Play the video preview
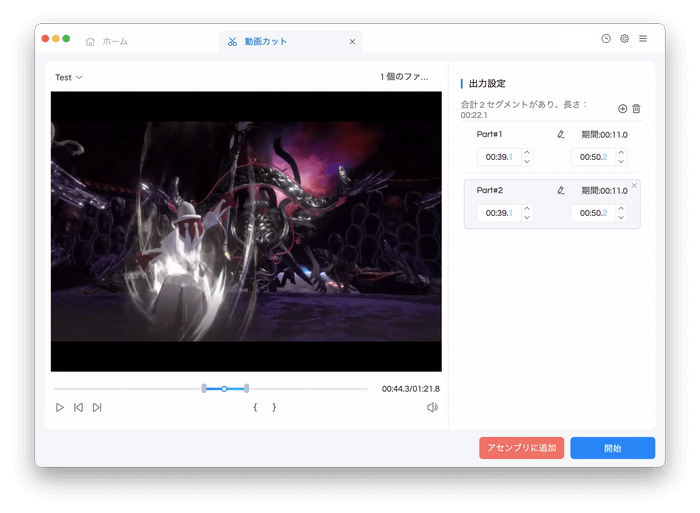 [59, 407]
